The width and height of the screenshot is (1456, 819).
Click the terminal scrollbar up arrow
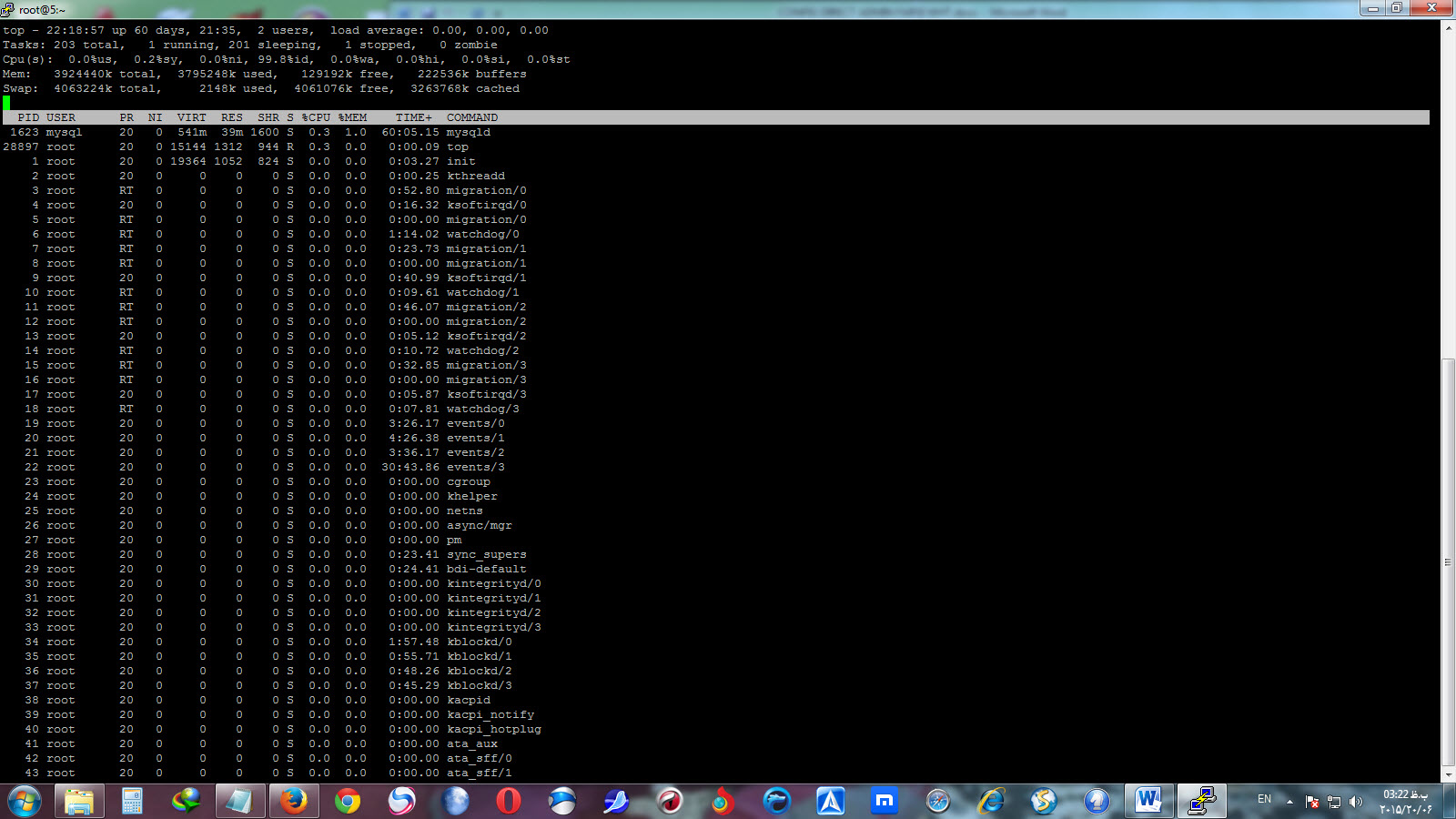pos(1448,28)
